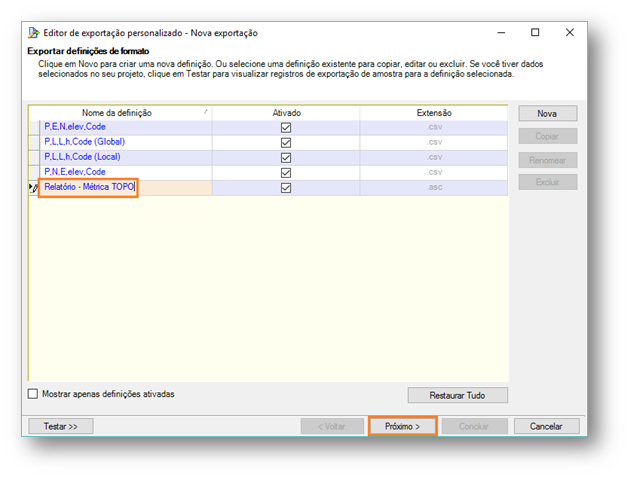Screen dimensions: 630x479
Task: Toggle Ativado for P,N,E,elev,Code row
Action: (286, 173)
